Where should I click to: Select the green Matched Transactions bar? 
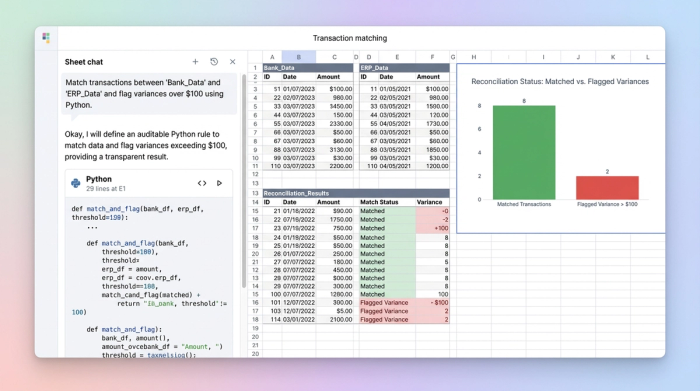coord(524,153)
